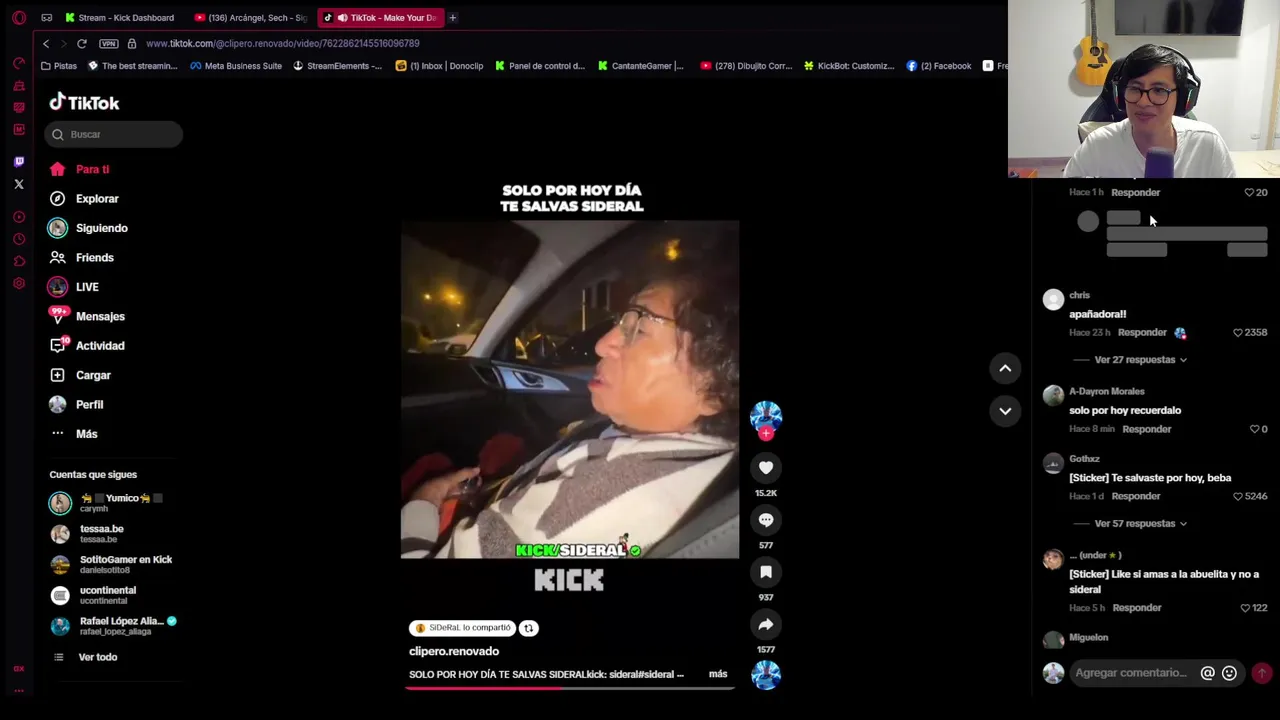Click the TikTok logo
The height and width of the screenshot is (720, 1280).
[85, 102]
